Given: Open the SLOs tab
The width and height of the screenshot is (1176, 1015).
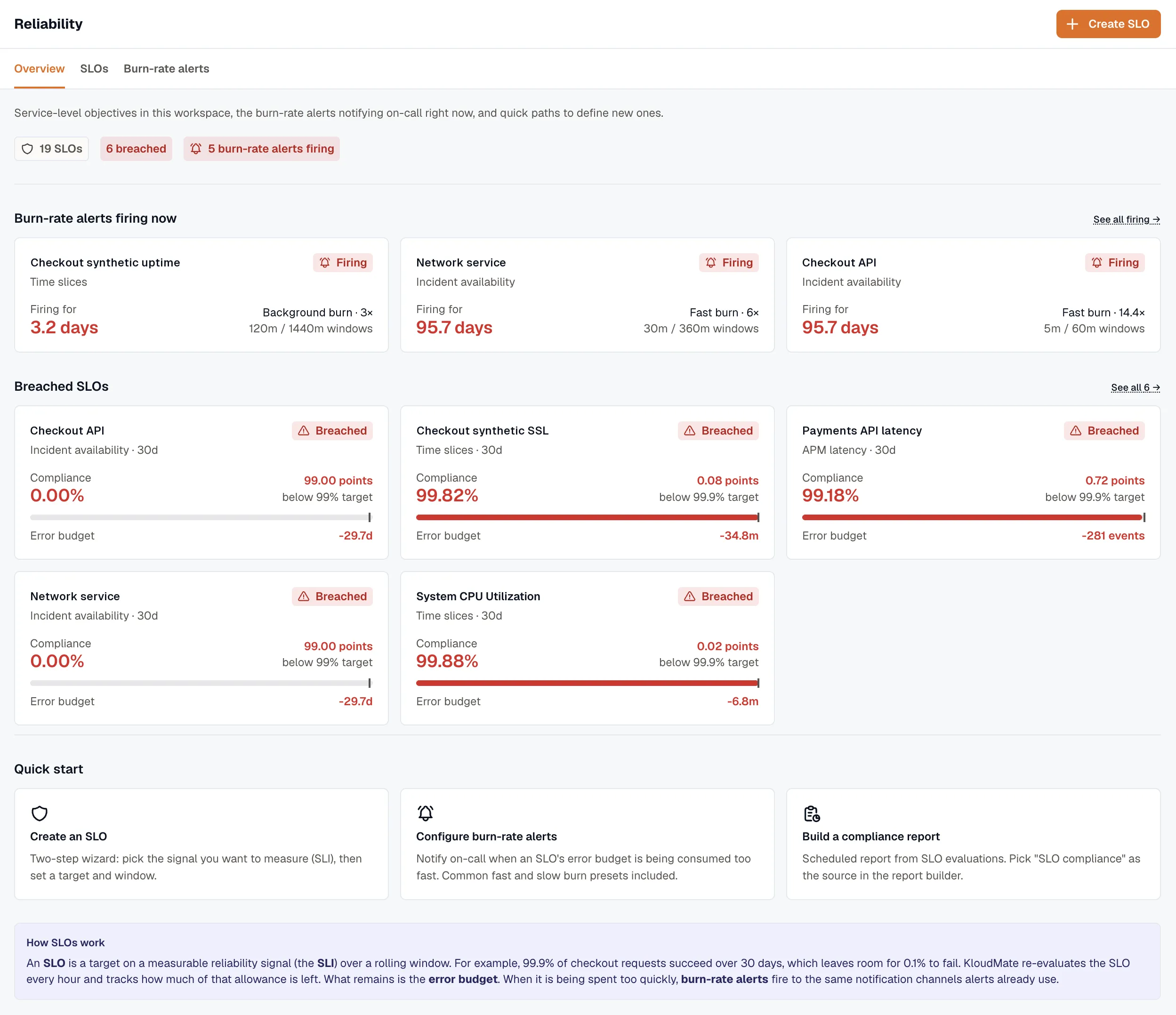Looking at the screenshot, I should (94, 69).
